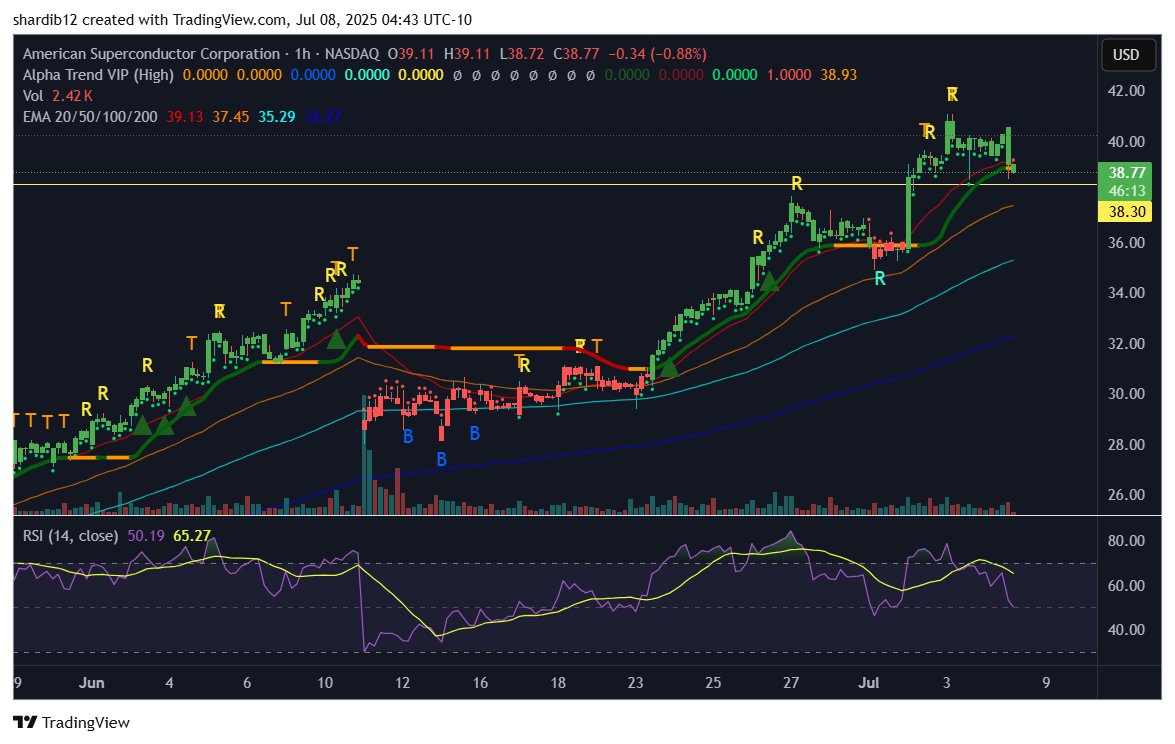
Task: Click the RSI moving average value 65.27
Action: click(x=192, y=536)
